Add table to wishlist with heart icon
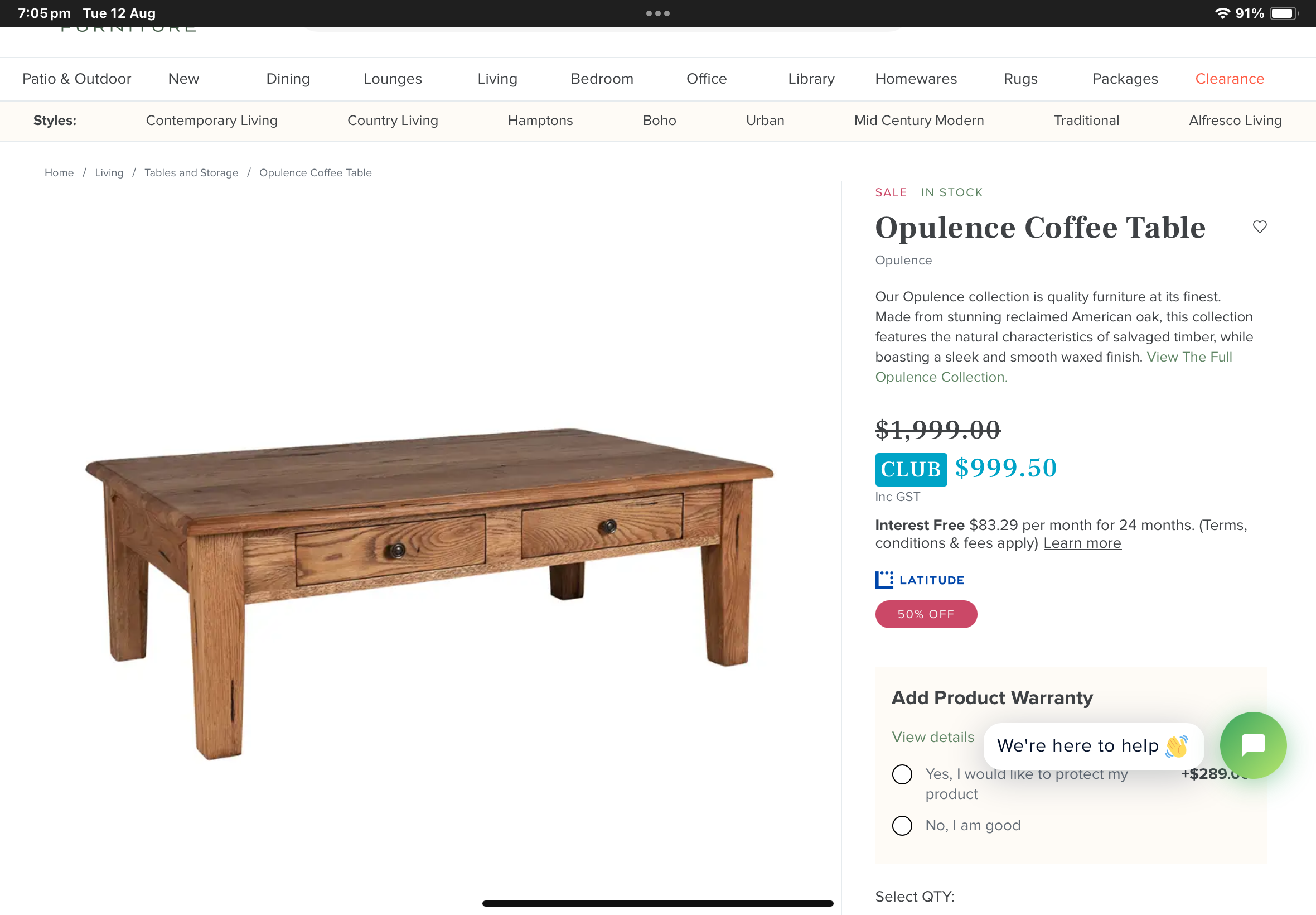The width and height of the screenshot is (1316, 915). tap(1259, 227)
